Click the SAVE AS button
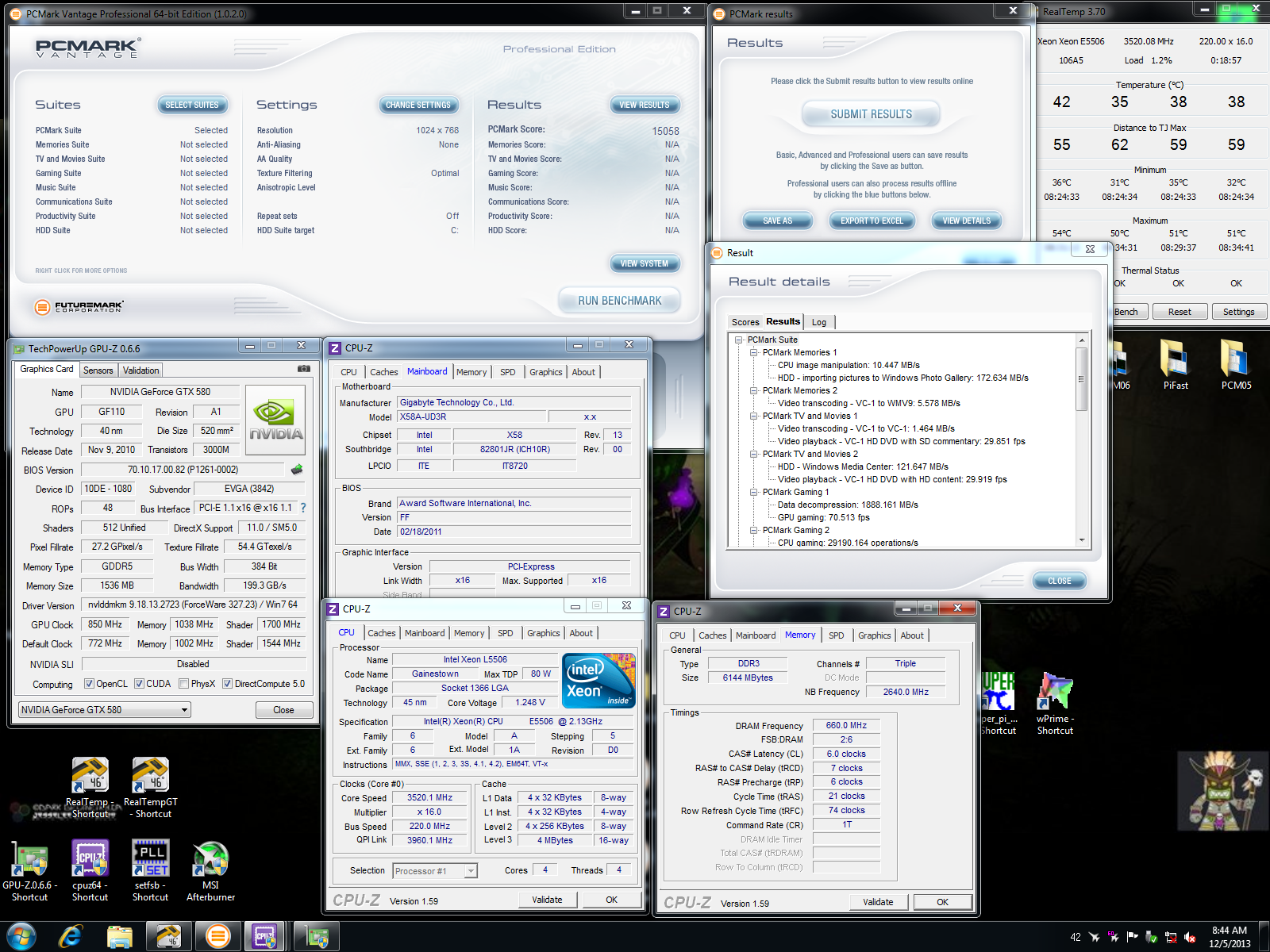Image resolution: width=1270 pixels, height=952 pixels. tap(777, 221)
